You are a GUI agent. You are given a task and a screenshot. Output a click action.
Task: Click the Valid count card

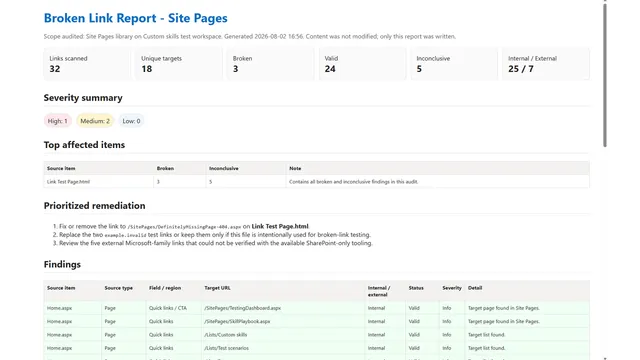pyautogui.click(x=362, y=64)
